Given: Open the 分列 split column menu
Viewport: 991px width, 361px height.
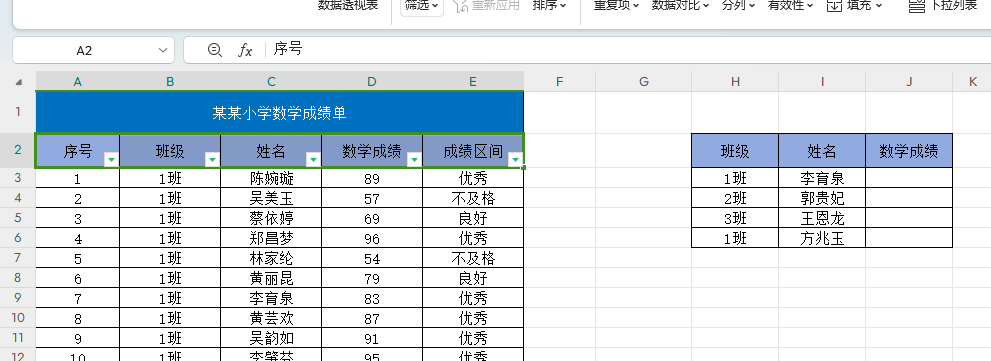Looking at the screenshot, I should pos(738,5).
